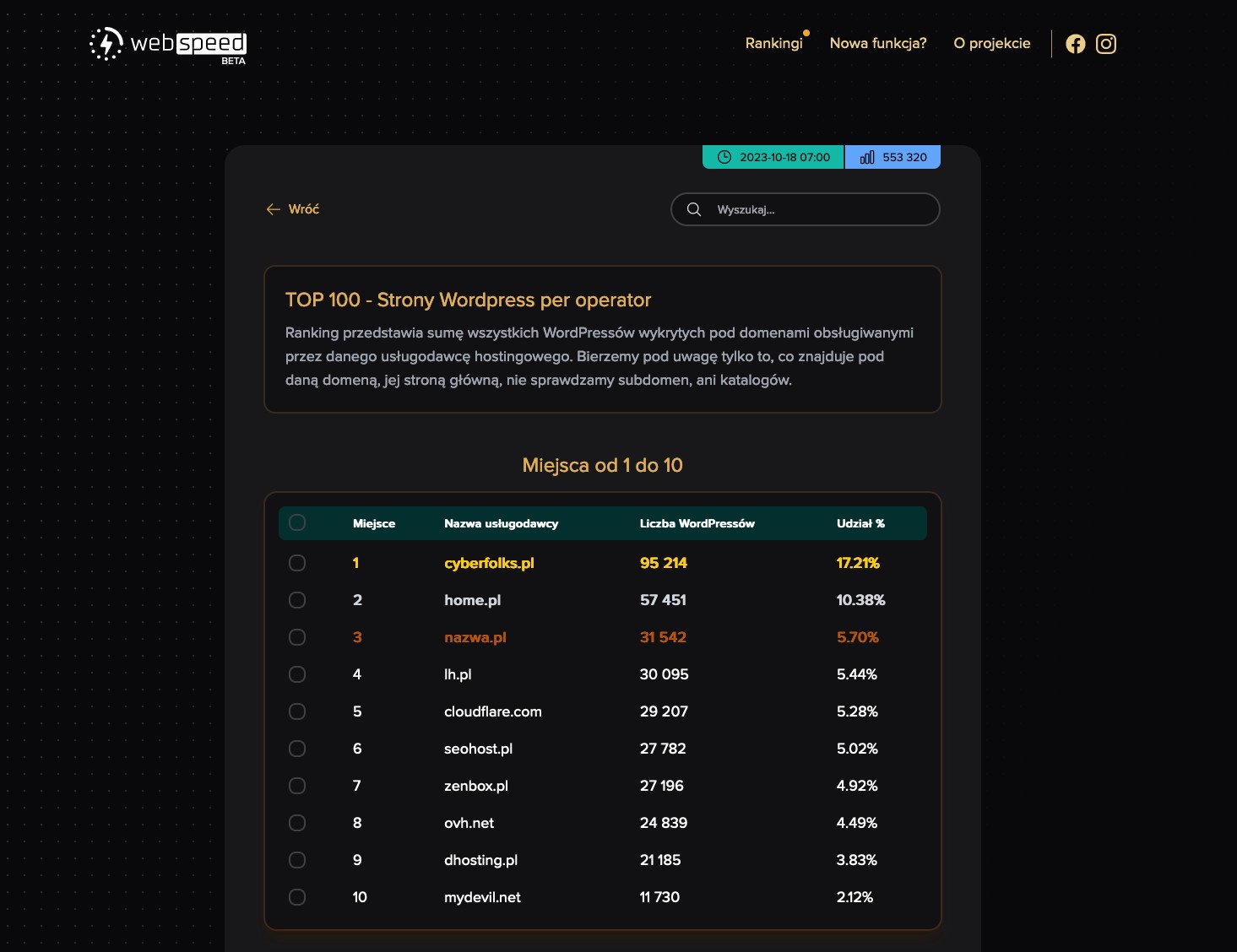
Task: Select the home.pl row checkbox
Action: point(297,600)
